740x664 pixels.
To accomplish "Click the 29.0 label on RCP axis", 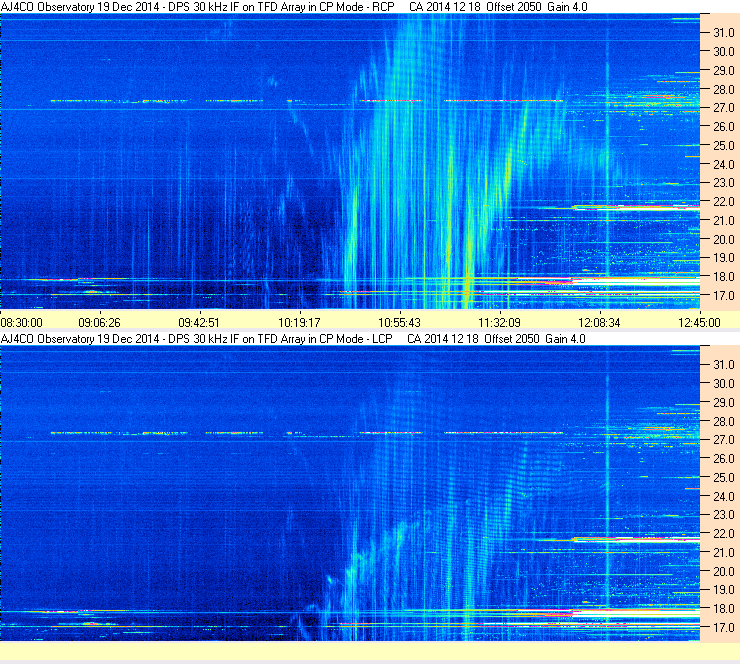I will coord(724,71).
